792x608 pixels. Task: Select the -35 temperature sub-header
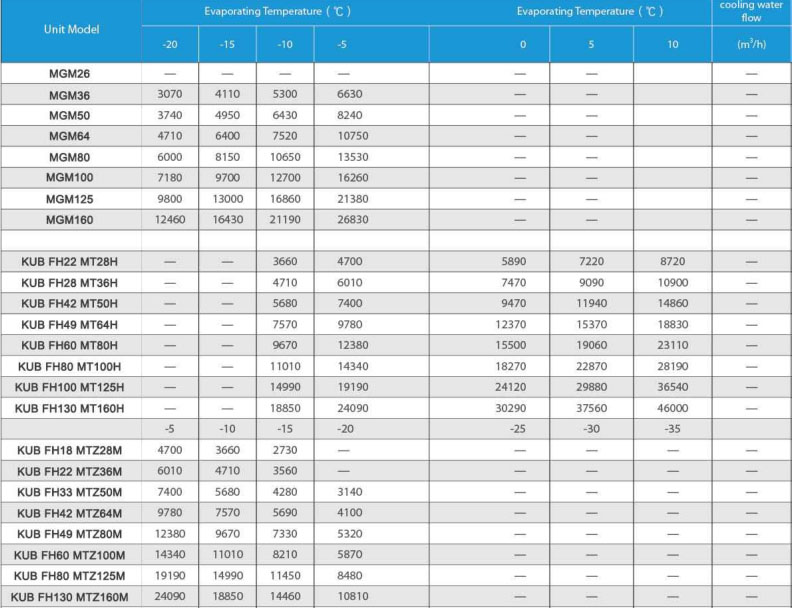[673, 429]
